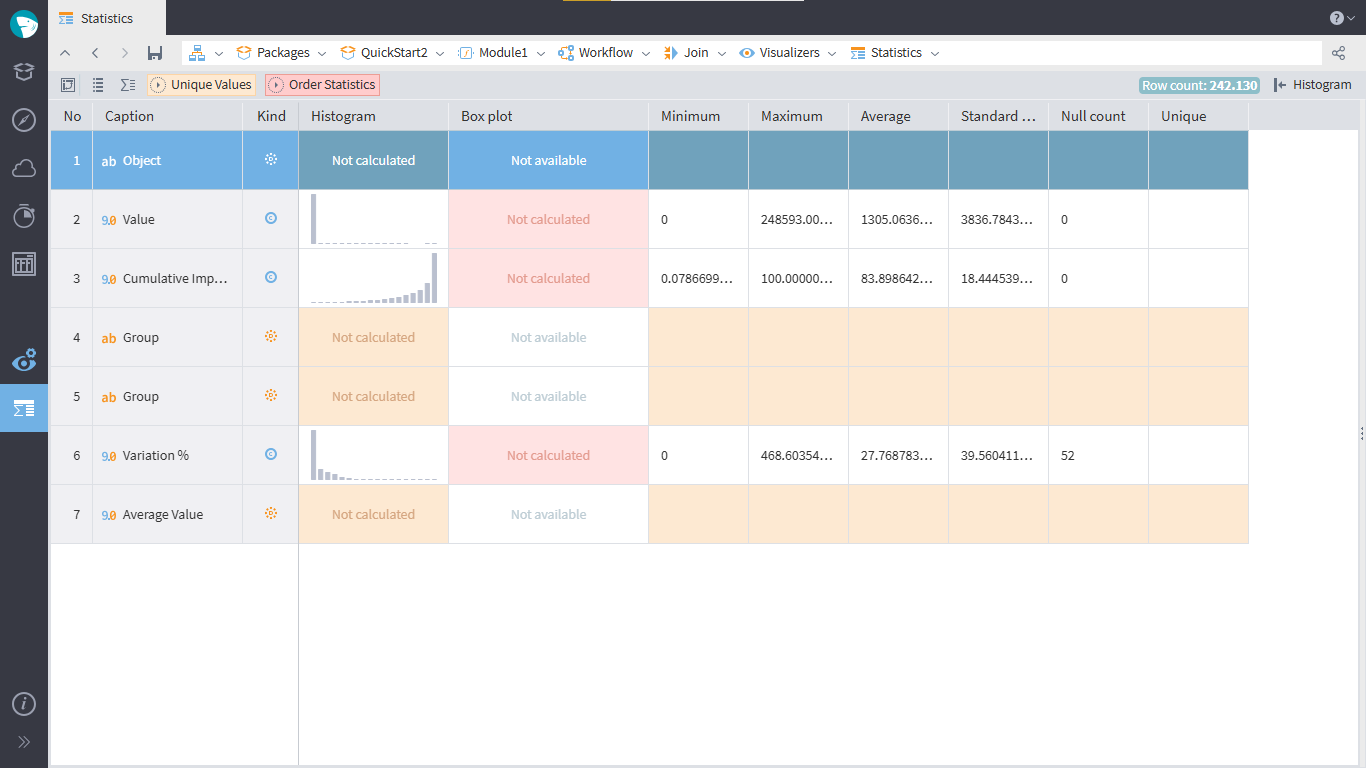
Task: Click the save diskette icon
Action: point(155,53)
